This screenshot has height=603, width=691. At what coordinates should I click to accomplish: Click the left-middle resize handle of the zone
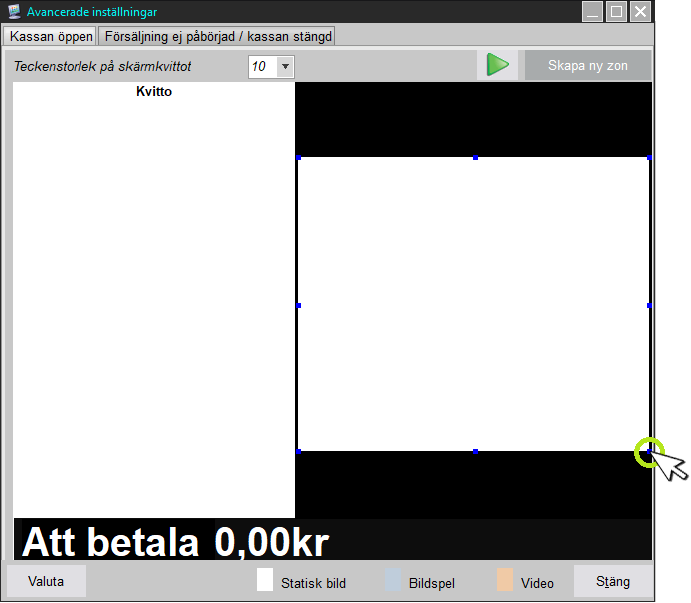pos(298,305)
